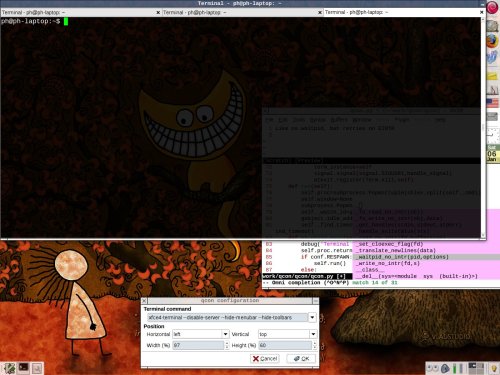This screenshot has height=375, width=500.
Task: Click the magnifier icon at top of side panel
Action: [492, 26]
